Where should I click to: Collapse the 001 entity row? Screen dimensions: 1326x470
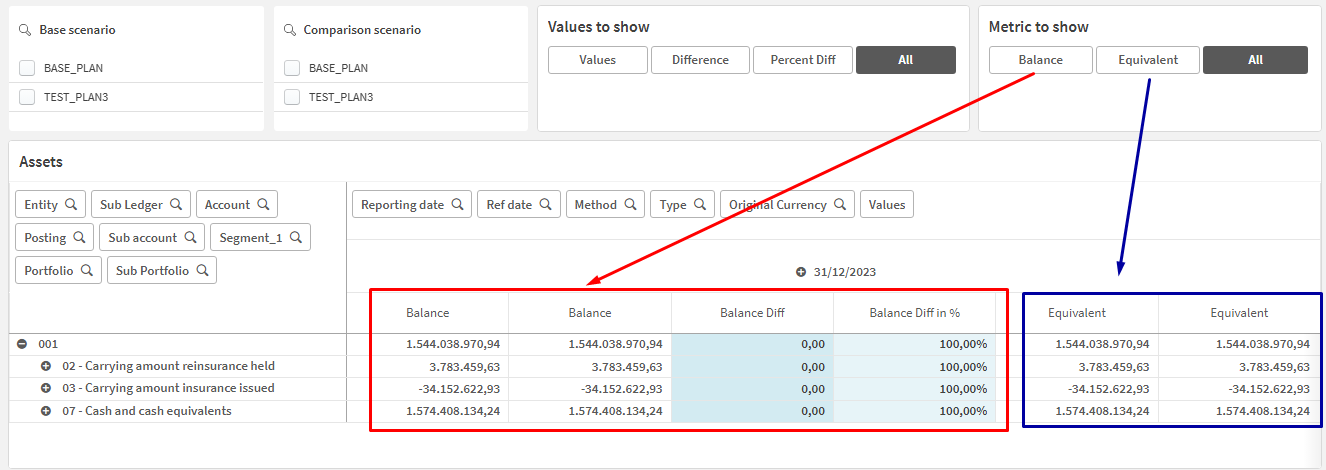(22, 344)
